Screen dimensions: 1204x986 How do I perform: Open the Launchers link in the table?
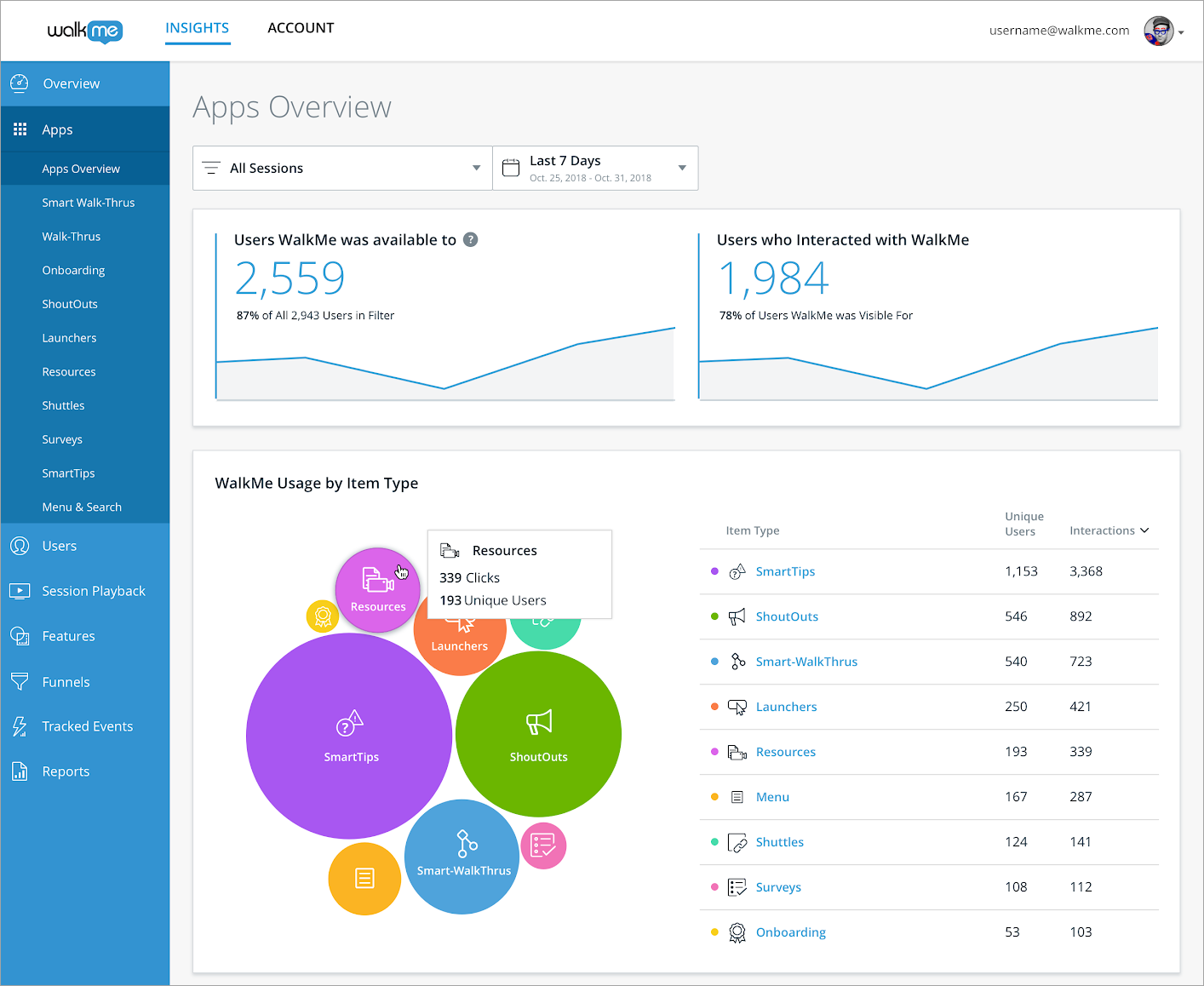tap(786, 707)
